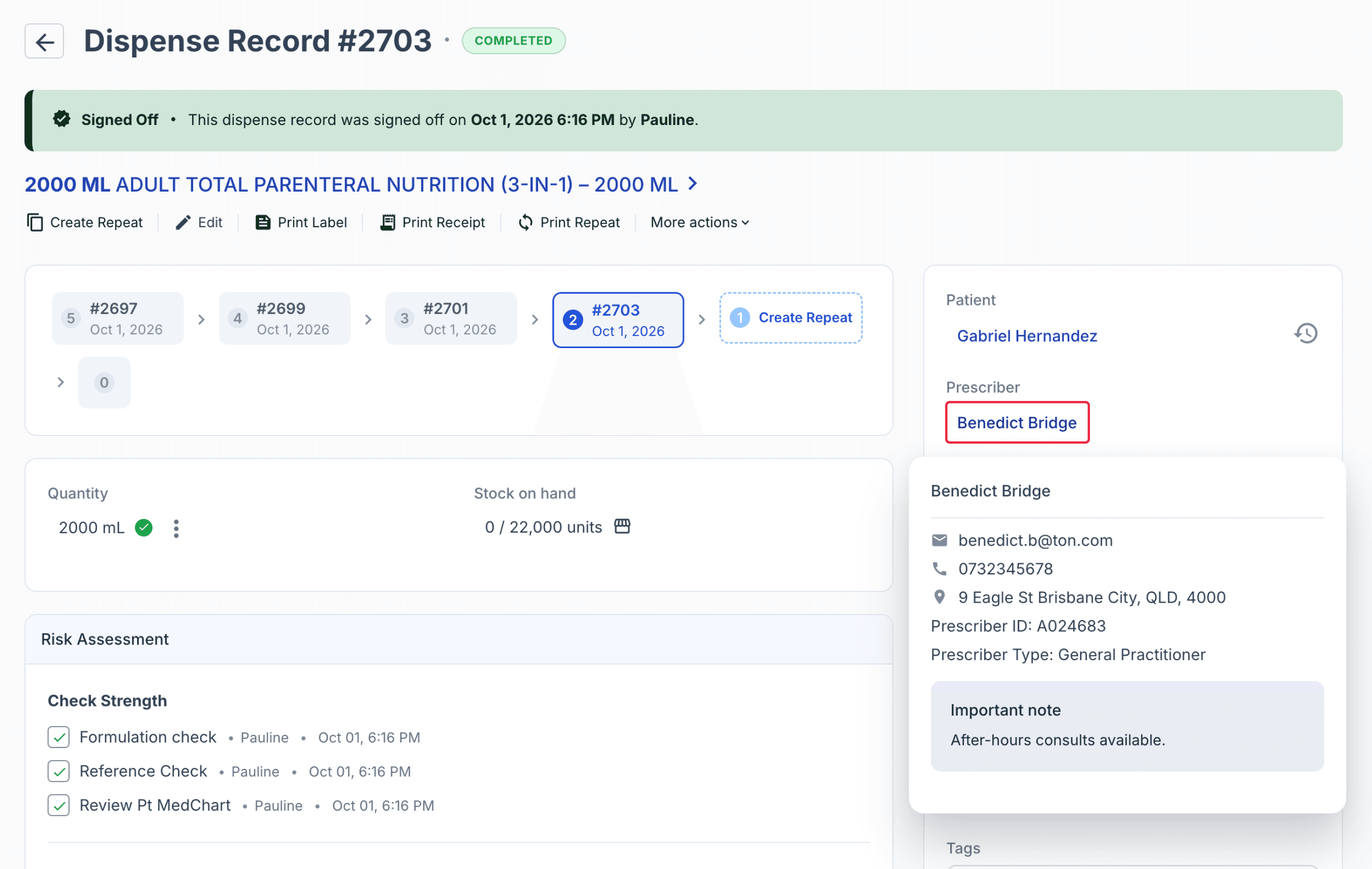Click the Signed Off badge icon
The height and width of the screenshot is (869, 1372).
[x=61, y=119]
